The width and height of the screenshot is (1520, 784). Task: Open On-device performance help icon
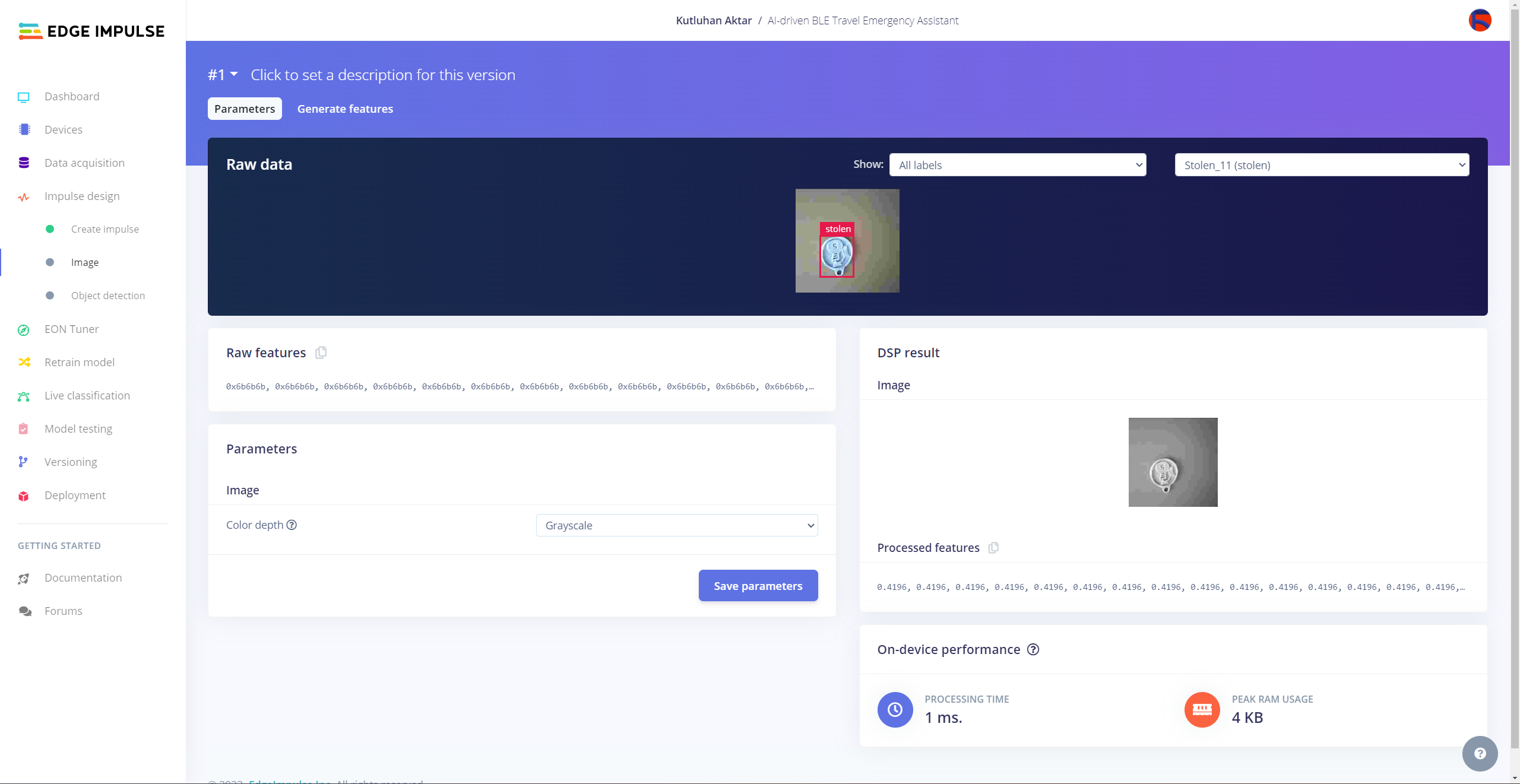[x=1033, y=649]
